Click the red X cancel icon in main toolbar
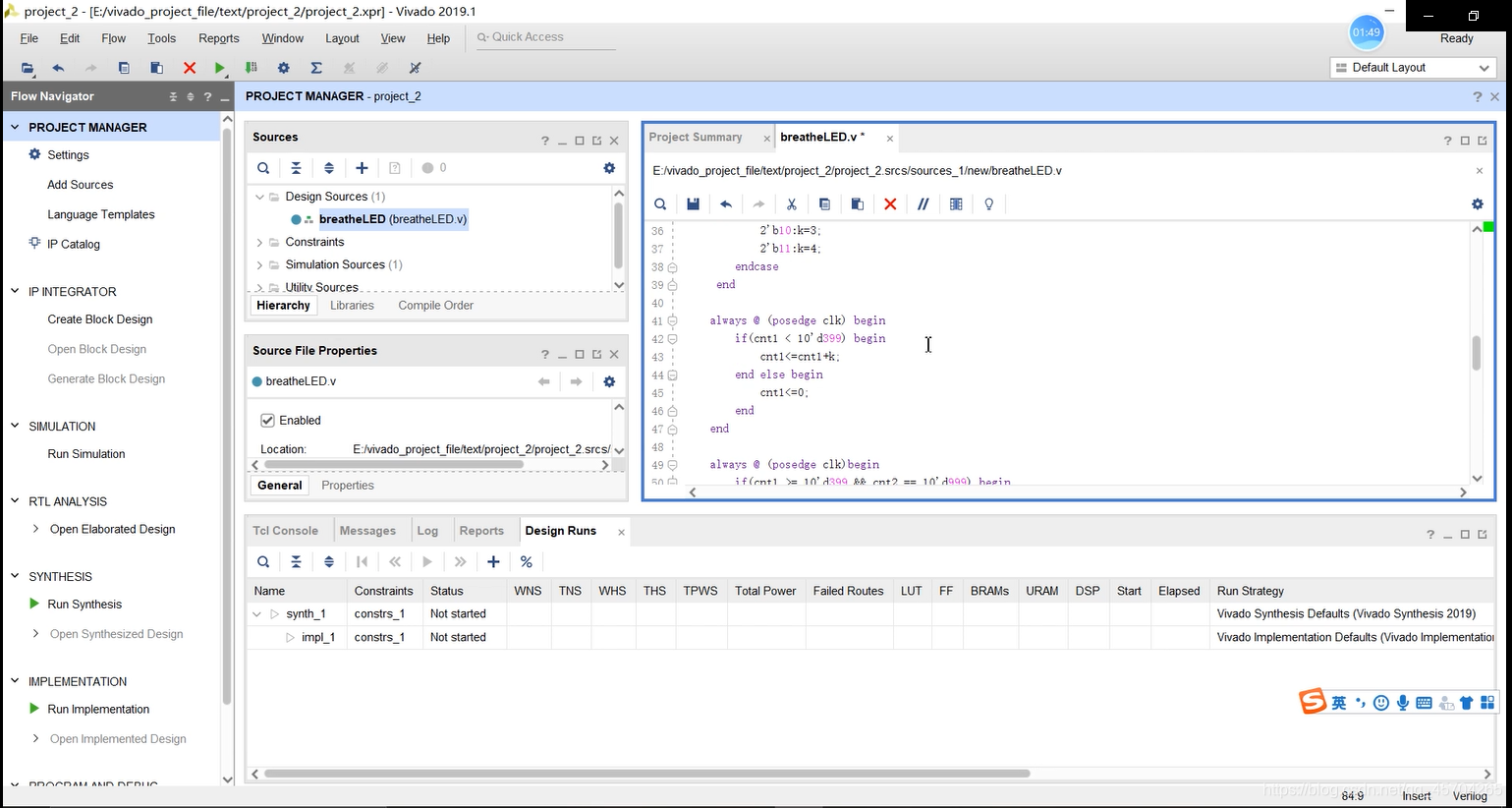1512x808 pixels. tap(190, 68)
